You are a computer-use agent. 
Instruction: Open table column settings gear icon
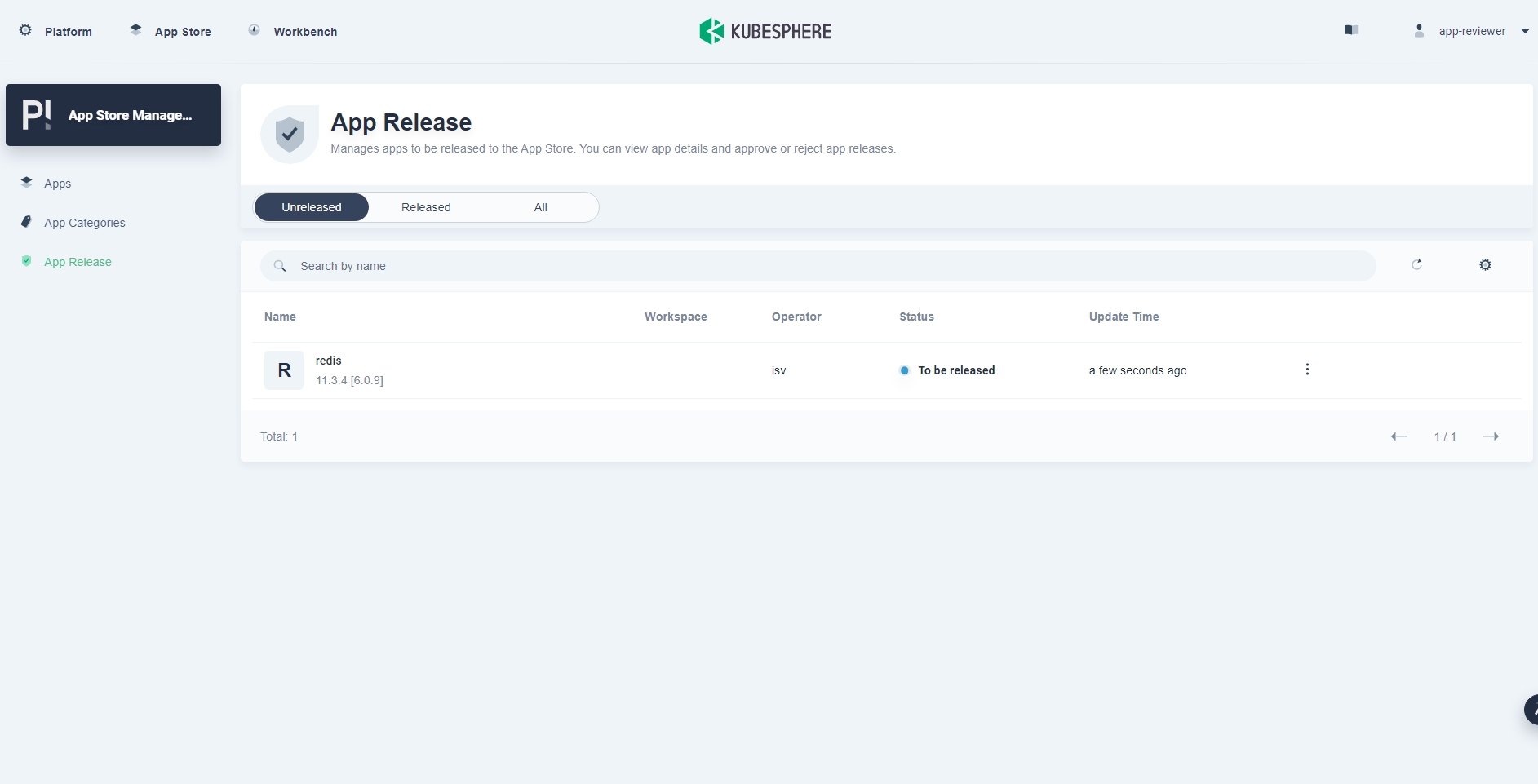pos(1485,265)
